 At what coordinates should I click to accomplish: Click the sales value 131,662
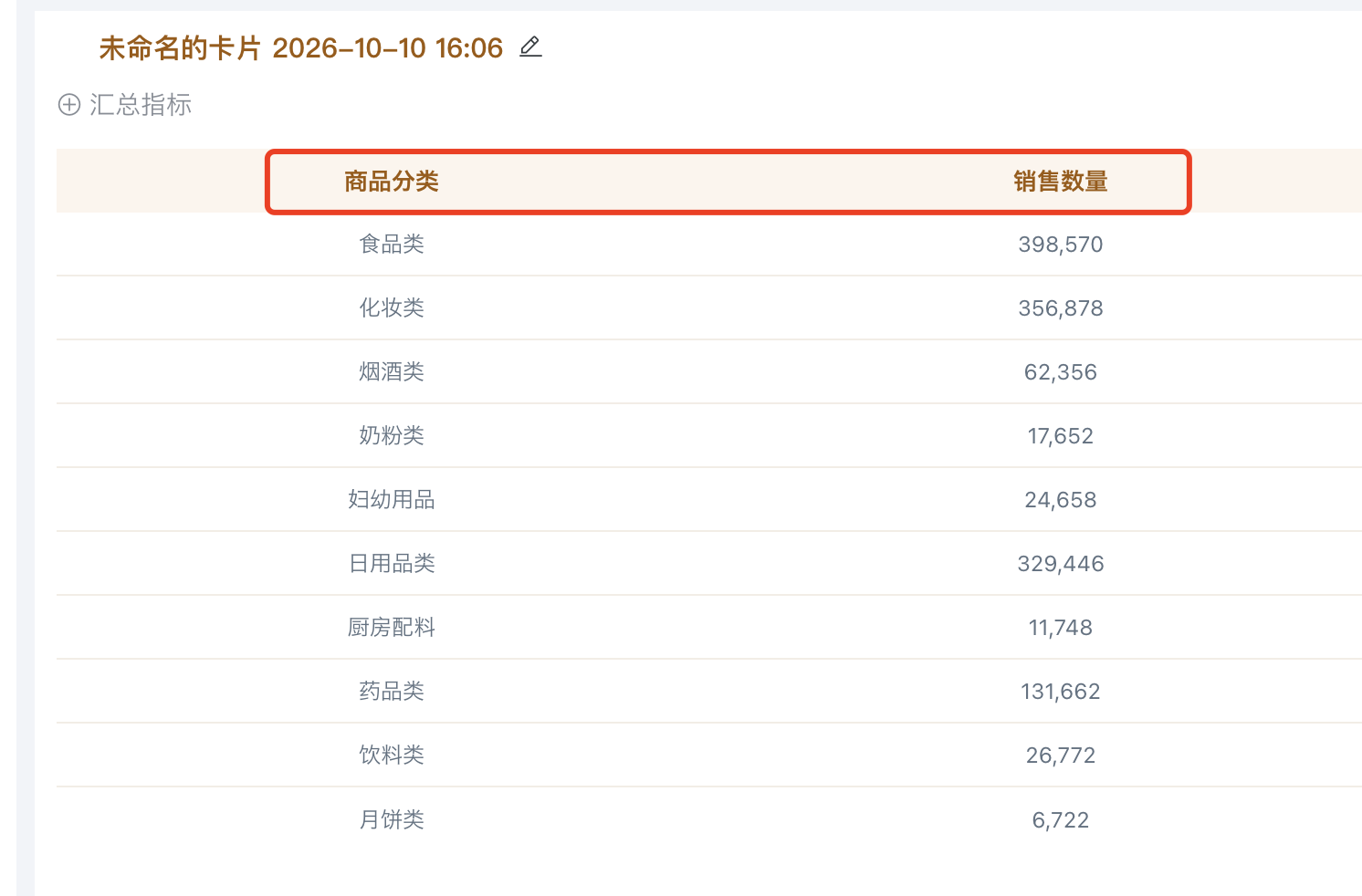(1061, 692)
